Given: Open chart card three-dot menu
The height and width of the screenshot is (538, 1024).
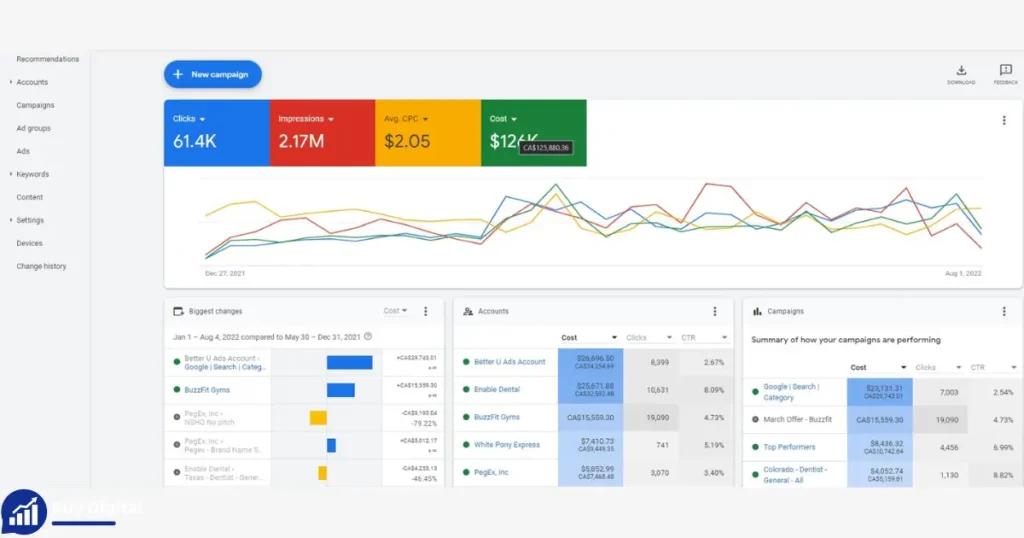Looking at the screenshot, I should pyautogui.click(x=1004, y=120).
